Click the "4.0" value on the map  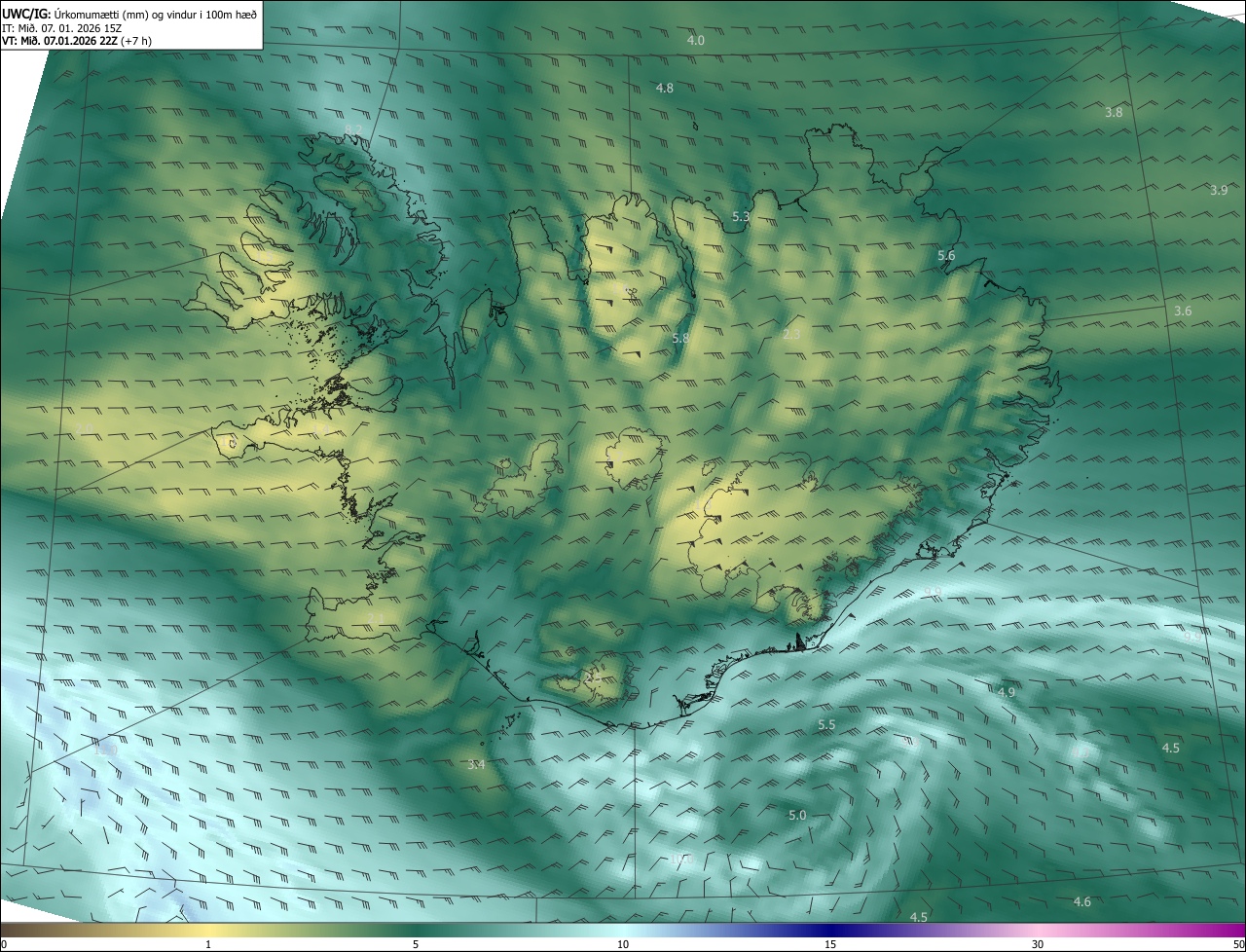point(695,40)
